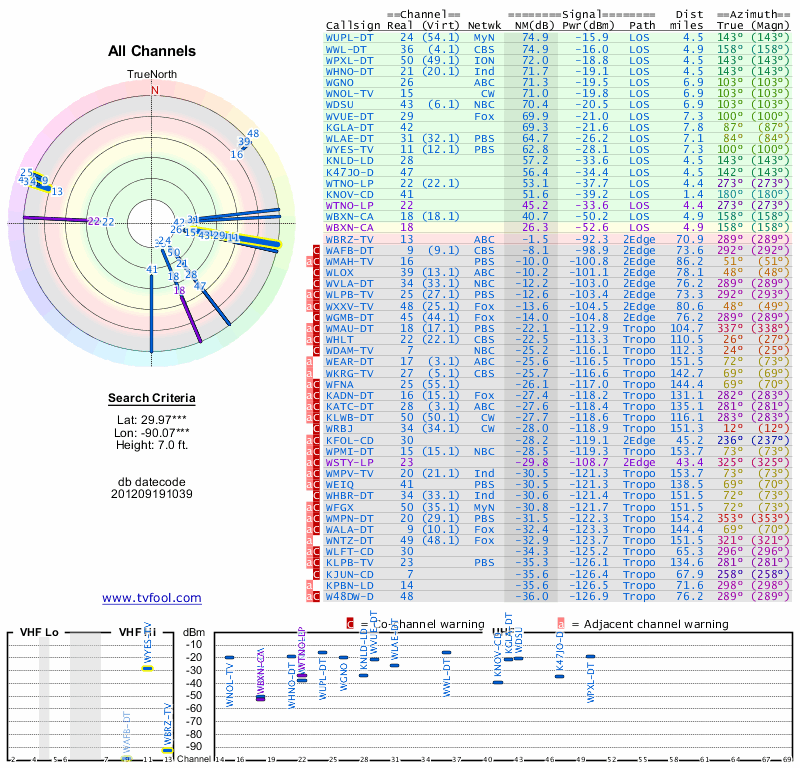Click the 72.0 NM value in the WPXL-DT row
Viewport: 800px width, 768px height.
[535, 60]
